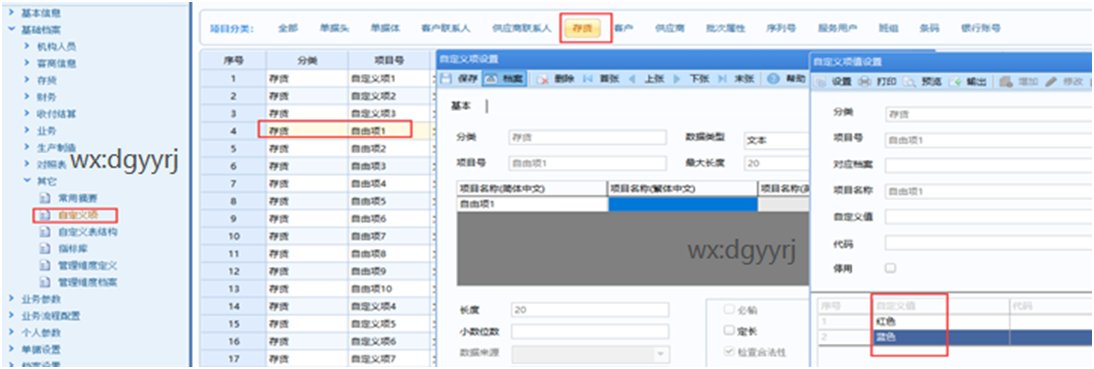The height and width of the screenshot is (369, 1094).
Task: Open 指标库 in the sidebar tree
Action: 73,248
